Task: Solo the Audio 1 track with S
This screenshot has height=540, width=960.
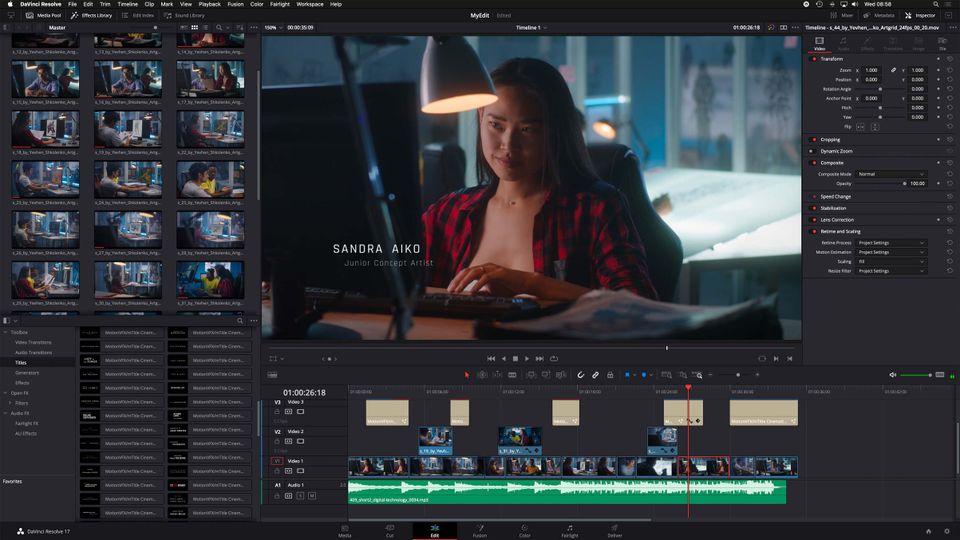Action: click(x=300, y=495)
